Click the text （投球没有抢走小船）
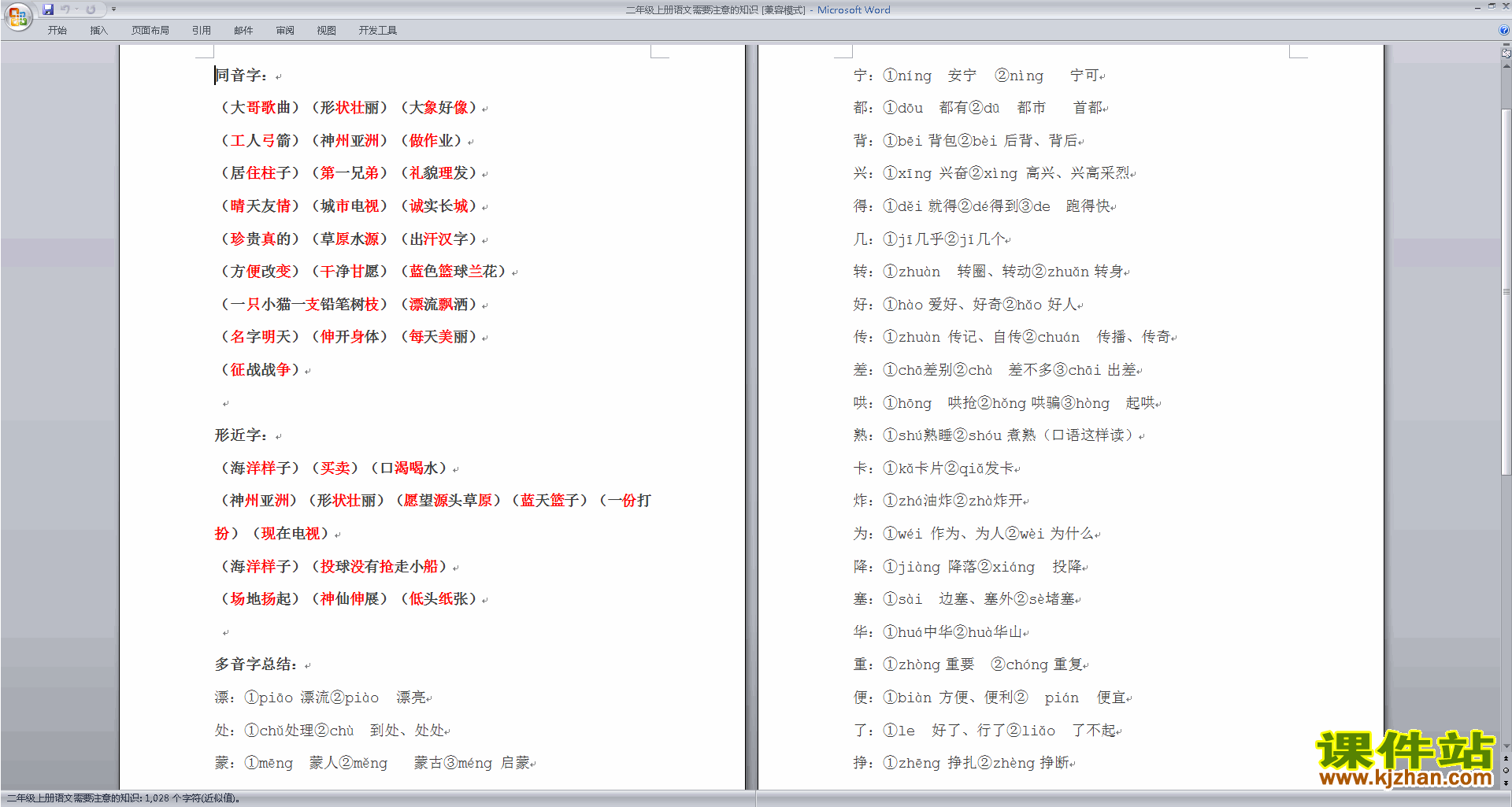This screenshot has height=807, width=1512. tap(379, 567)
